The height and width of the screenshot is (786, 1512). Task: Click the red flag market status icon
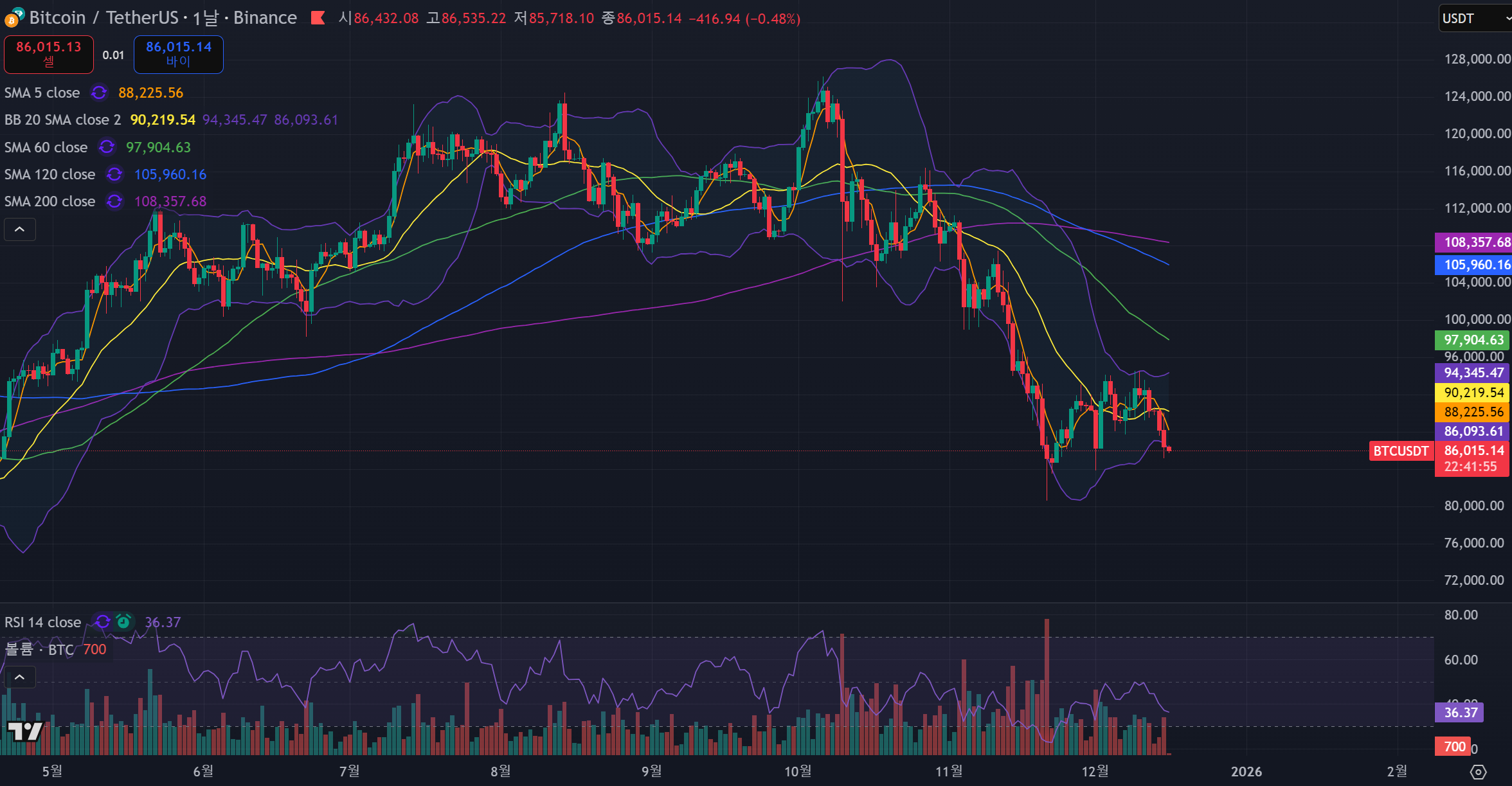(x=318, y=18)
